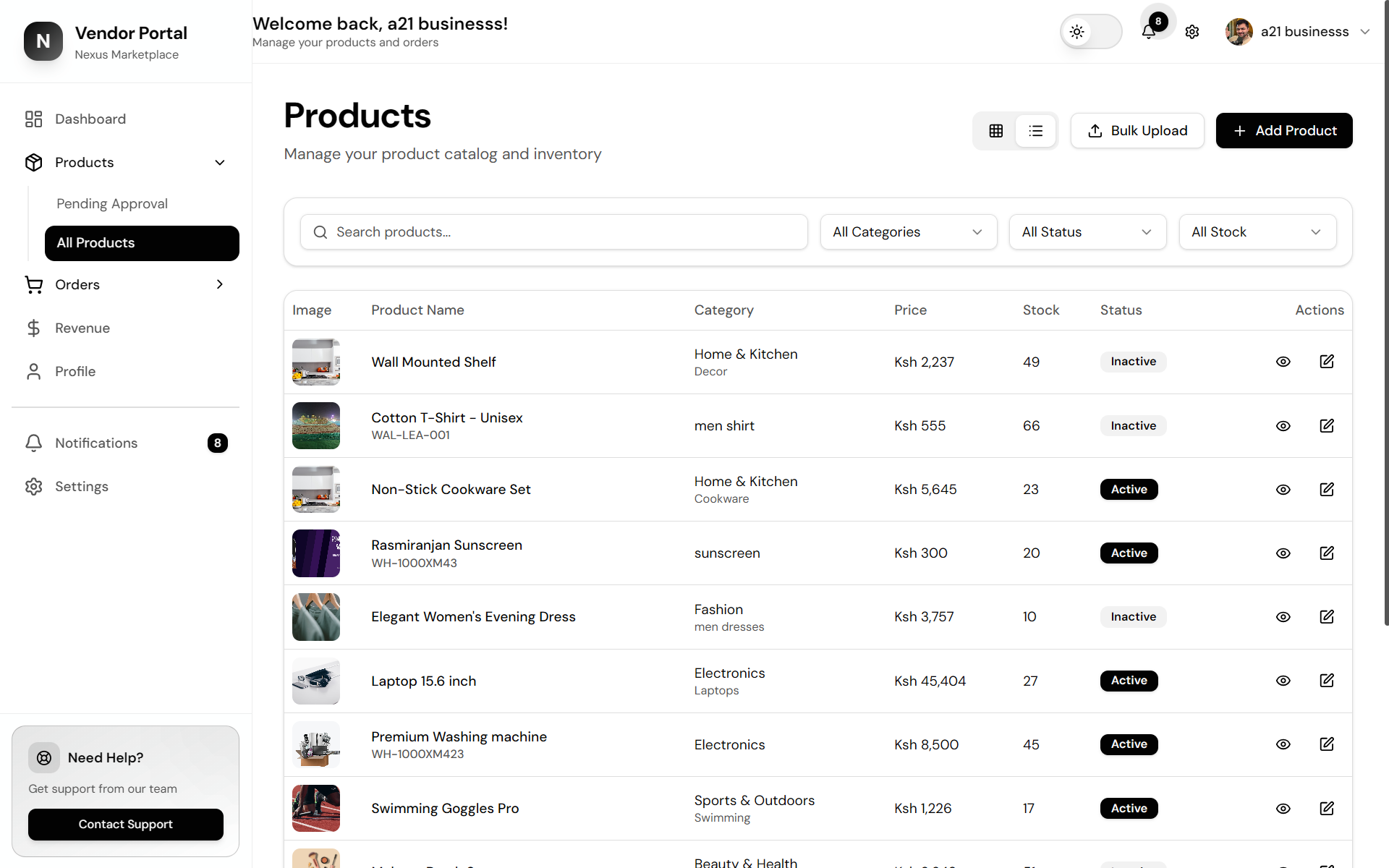Open Laptop 15.6 inch product thumbnail
Viewport: 1389px width, 868px height.
click(x=316, y=681)
